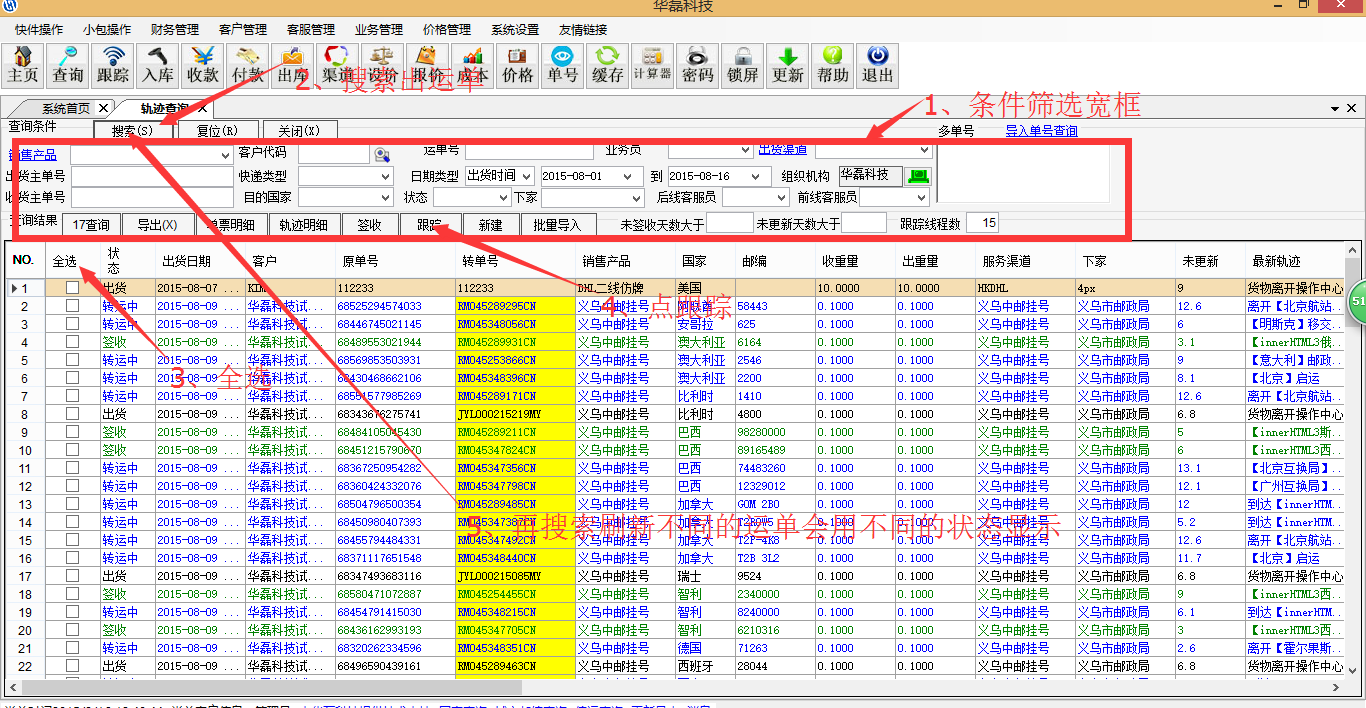Open the 收款 yen toolbar icon
This screenshot has height=708, width=1366.
202,65
